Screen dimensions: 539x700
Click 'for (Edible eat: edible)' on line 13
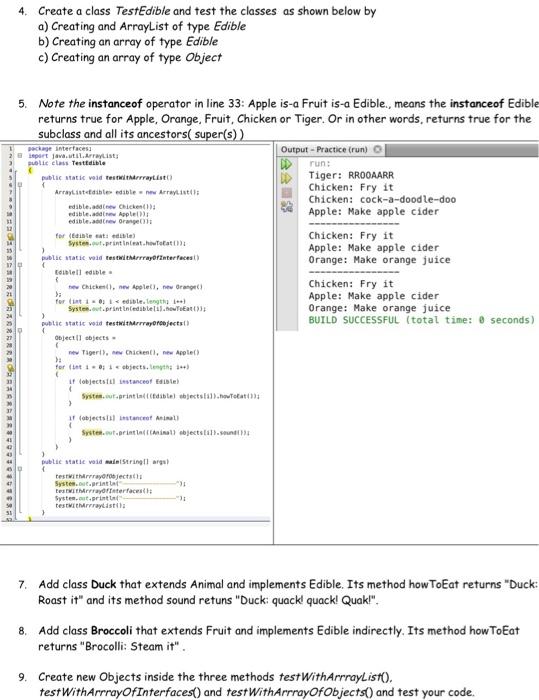tap(95, 236)
